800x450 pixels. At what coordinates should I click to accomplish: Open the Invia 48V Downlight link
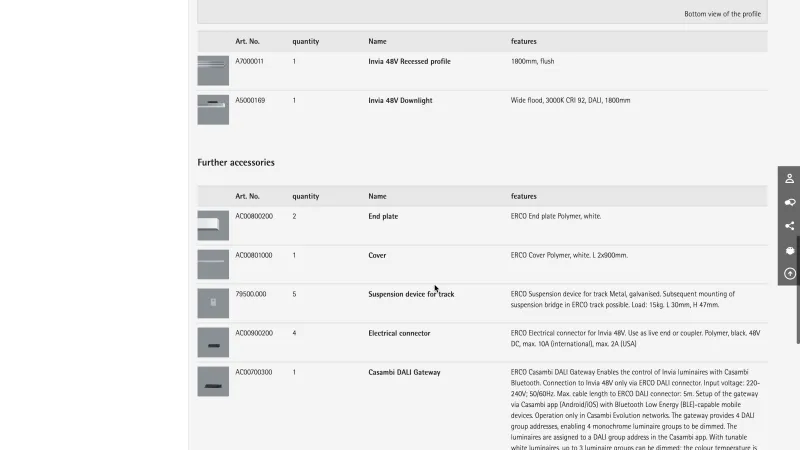tap(400, 100)
